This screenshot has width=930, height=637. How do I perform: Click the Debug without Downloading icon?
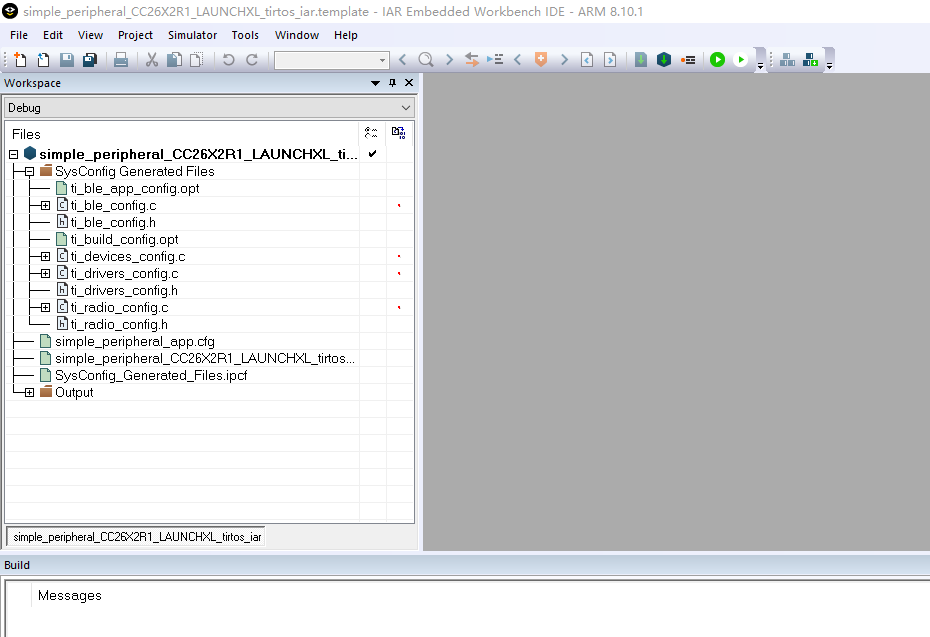pos(741,59)
